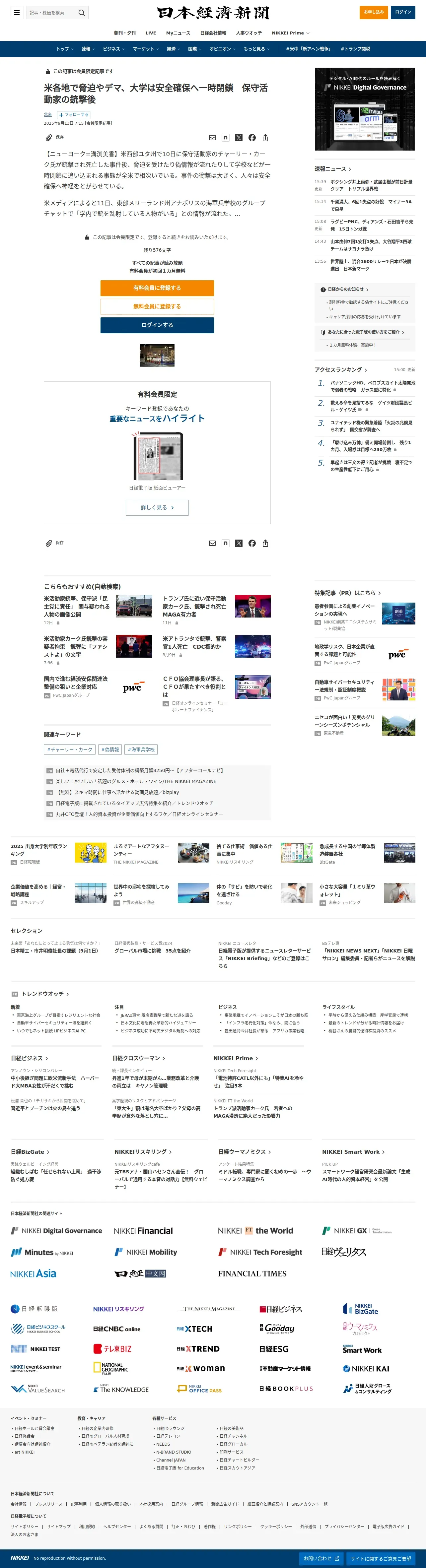
Task: Open the NIKKEI Mobility logo link
Action: [x=146, y=1252]
